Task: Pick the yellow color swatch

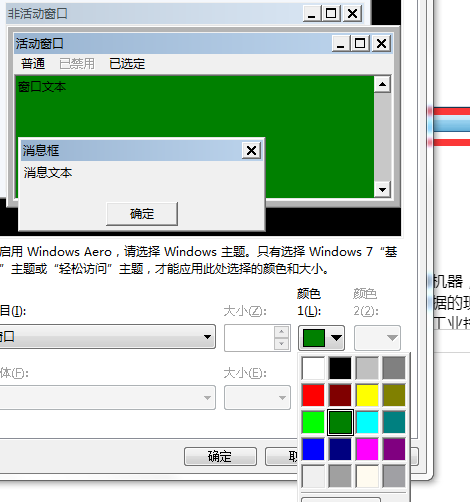Action: coord(367,395)
